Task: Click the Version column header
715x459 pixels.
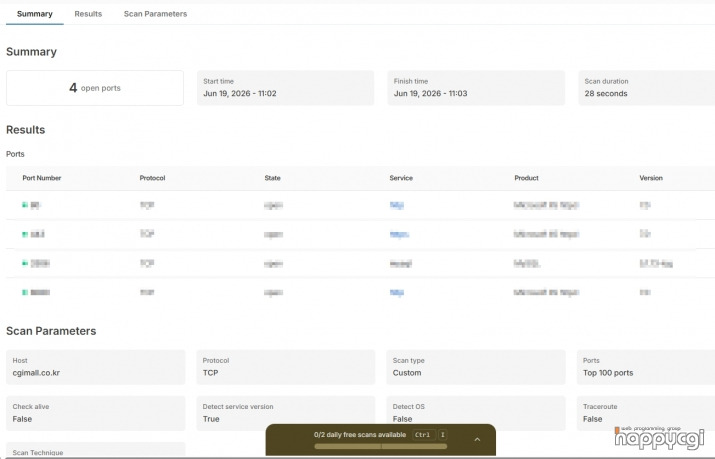Action: click(x=651, y=178)
